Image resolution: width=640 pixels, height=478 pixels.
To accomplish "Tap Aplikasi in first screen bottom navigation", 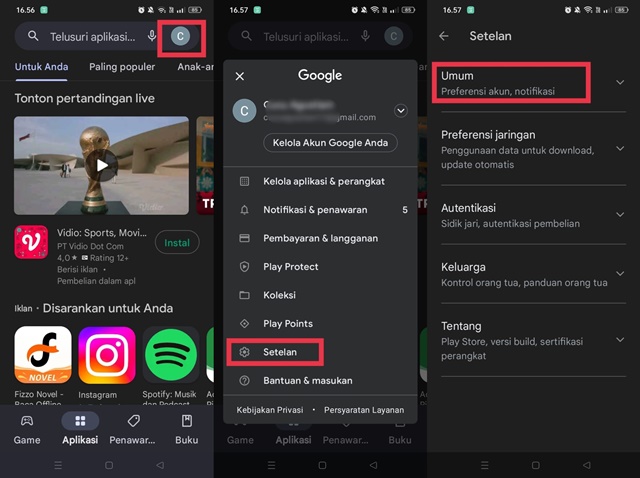I will (x=80, y=429).
